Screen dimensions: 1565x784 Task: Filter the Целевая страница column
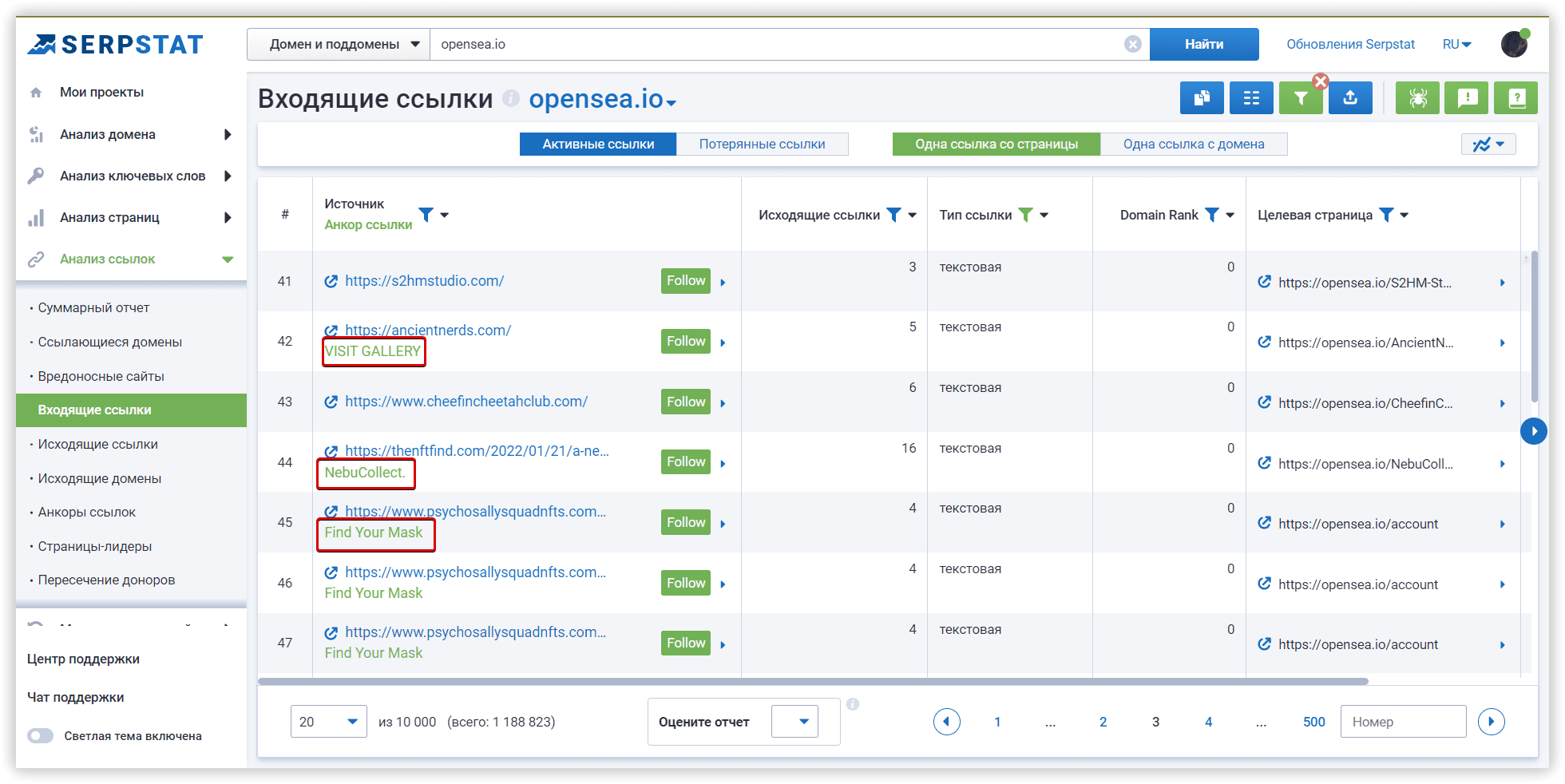pyautogui.click(x=1387, y=215)
